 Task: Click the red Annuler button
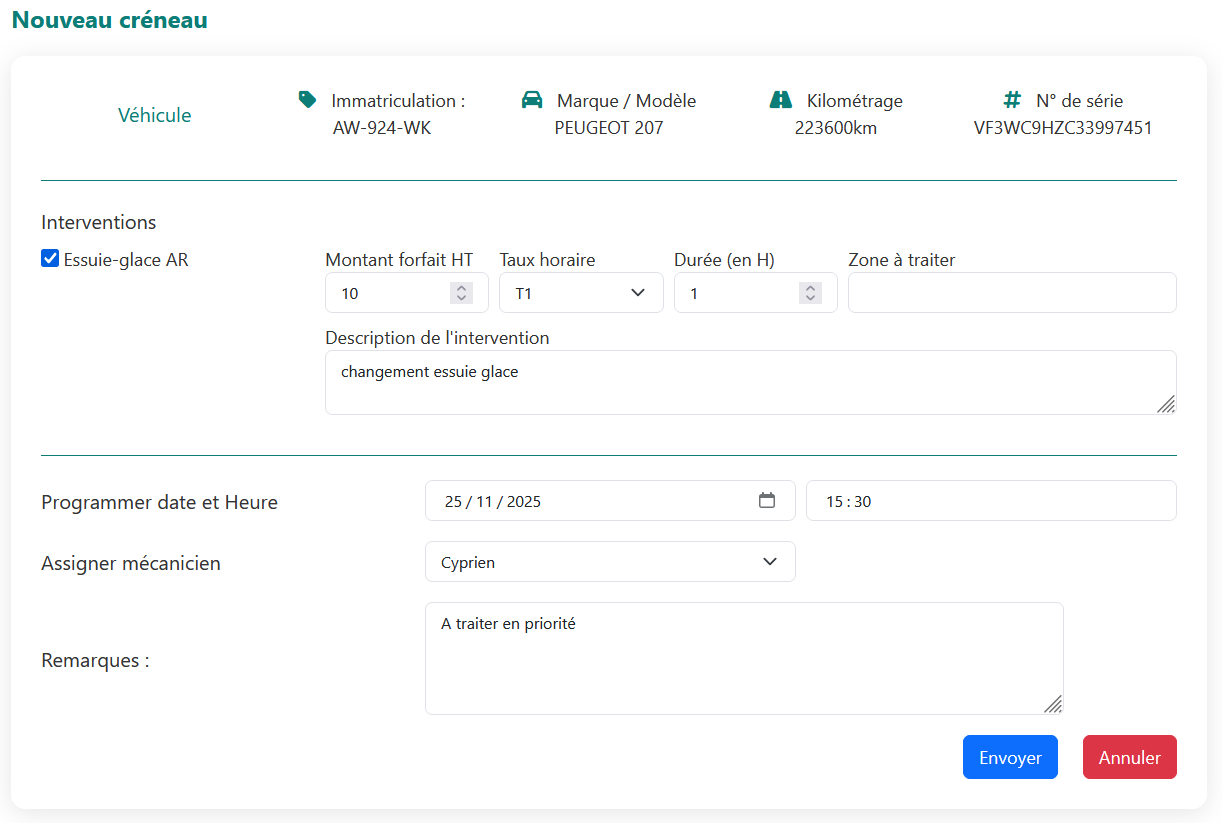pyautogui.click(x=1129, y=757)
